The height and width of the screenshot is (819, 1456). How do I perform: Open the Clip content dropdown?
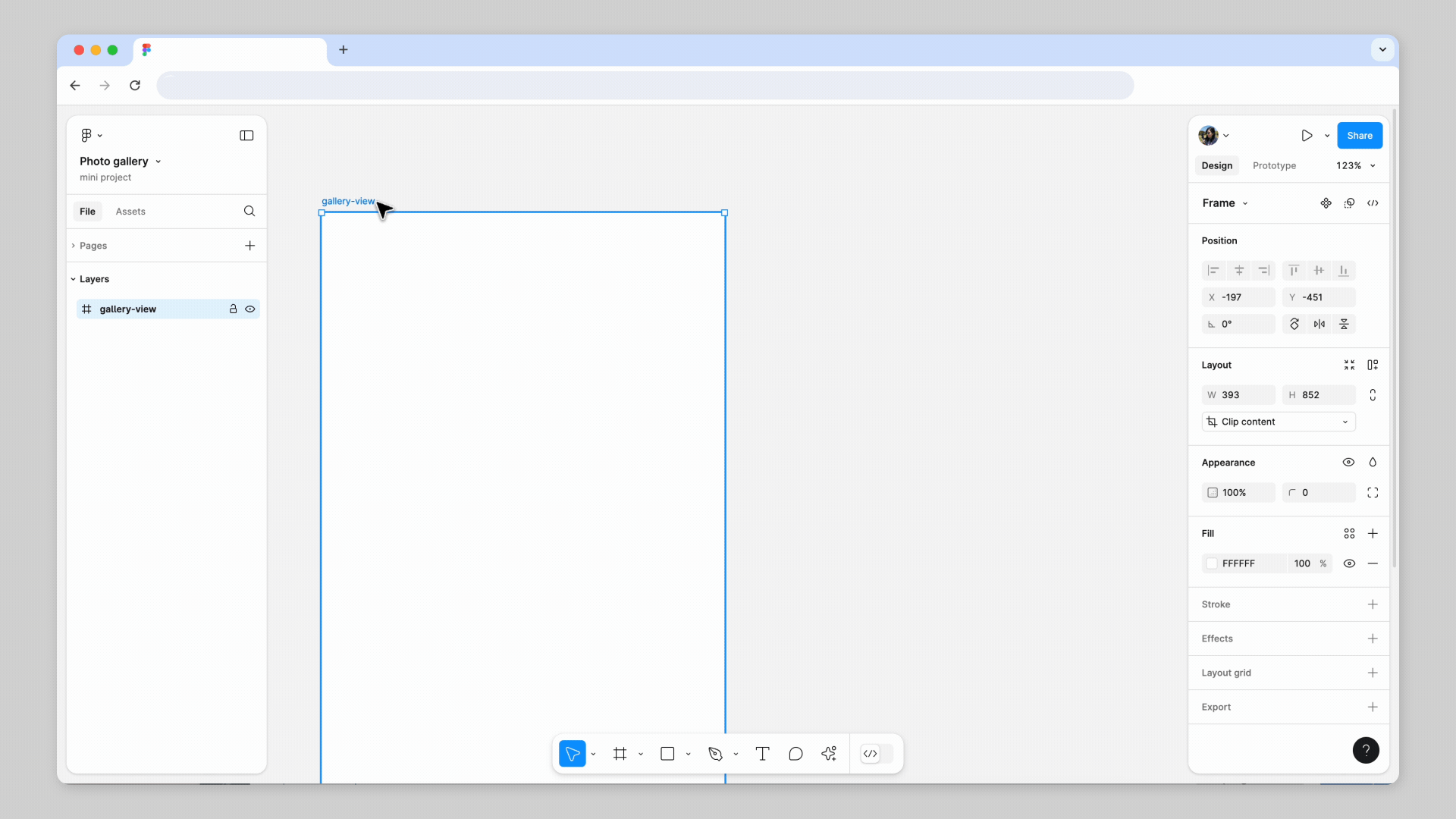[x=1278, y=422]
